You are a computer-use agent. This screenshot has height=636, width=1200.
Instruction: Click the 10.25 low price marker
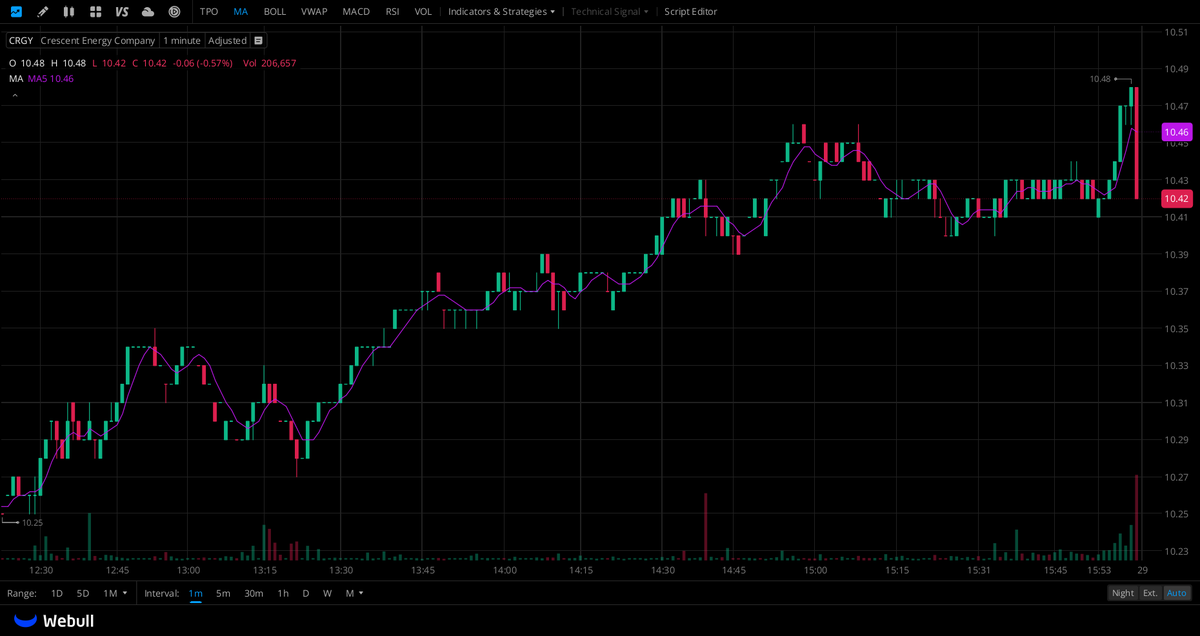(x=33, y=522)
